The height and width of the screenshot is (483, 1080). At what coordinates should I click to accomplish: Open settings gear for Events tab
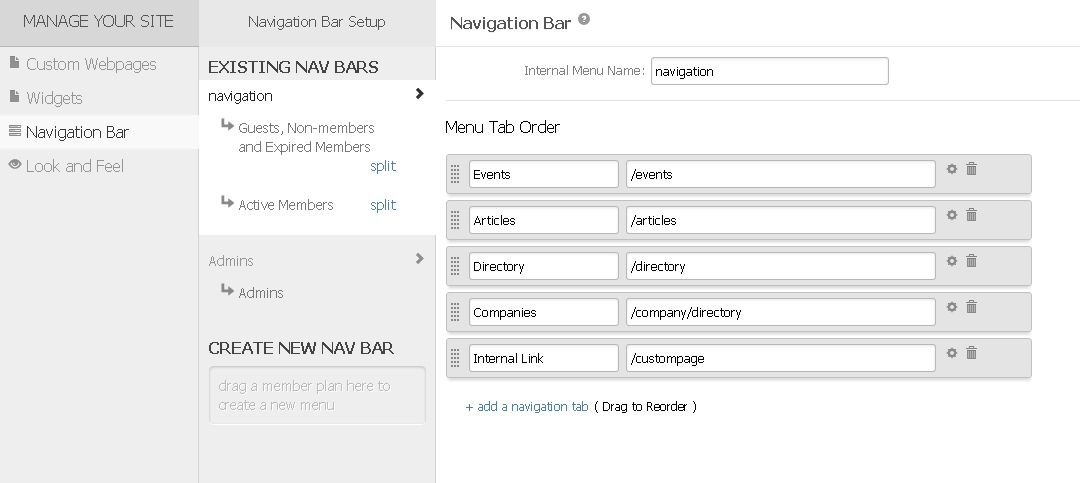point(952,169)
